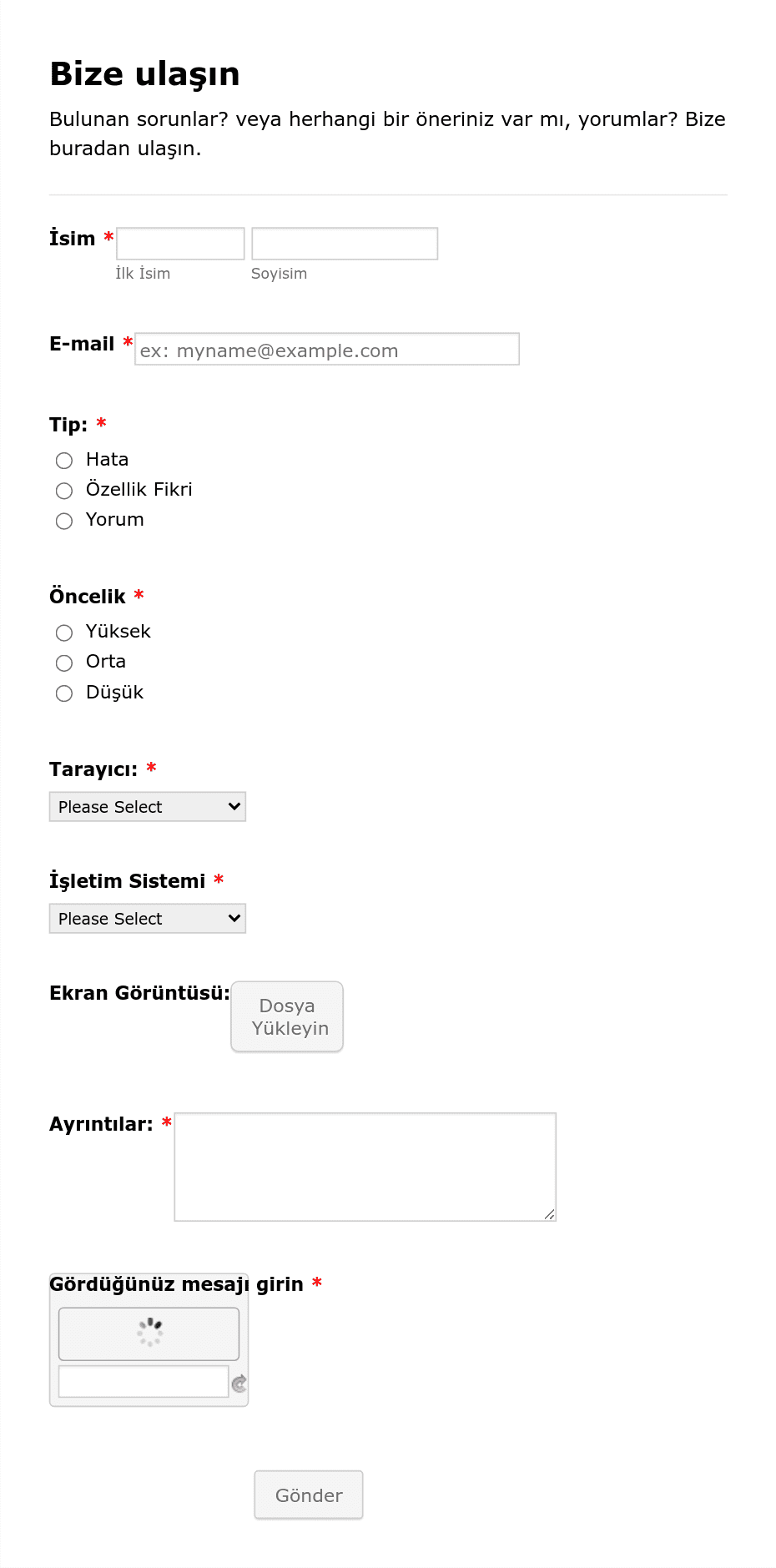Click the loading captcha image box
Viewport: 776px width, 1568px height.
click(149, 1334)
